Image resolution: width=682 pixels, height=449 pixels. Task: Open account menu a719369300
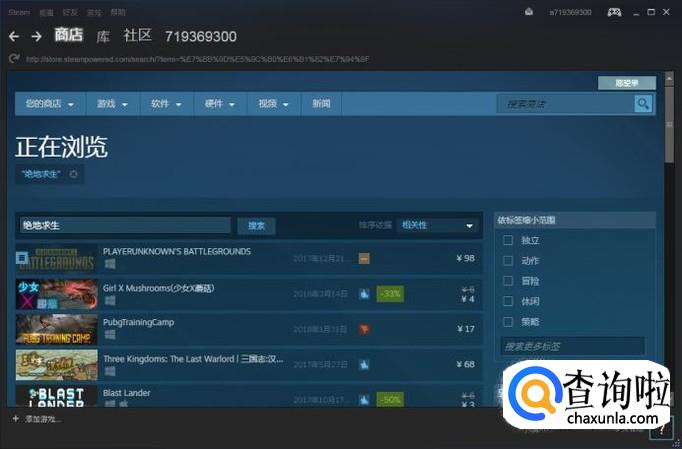tap(570, 12)
